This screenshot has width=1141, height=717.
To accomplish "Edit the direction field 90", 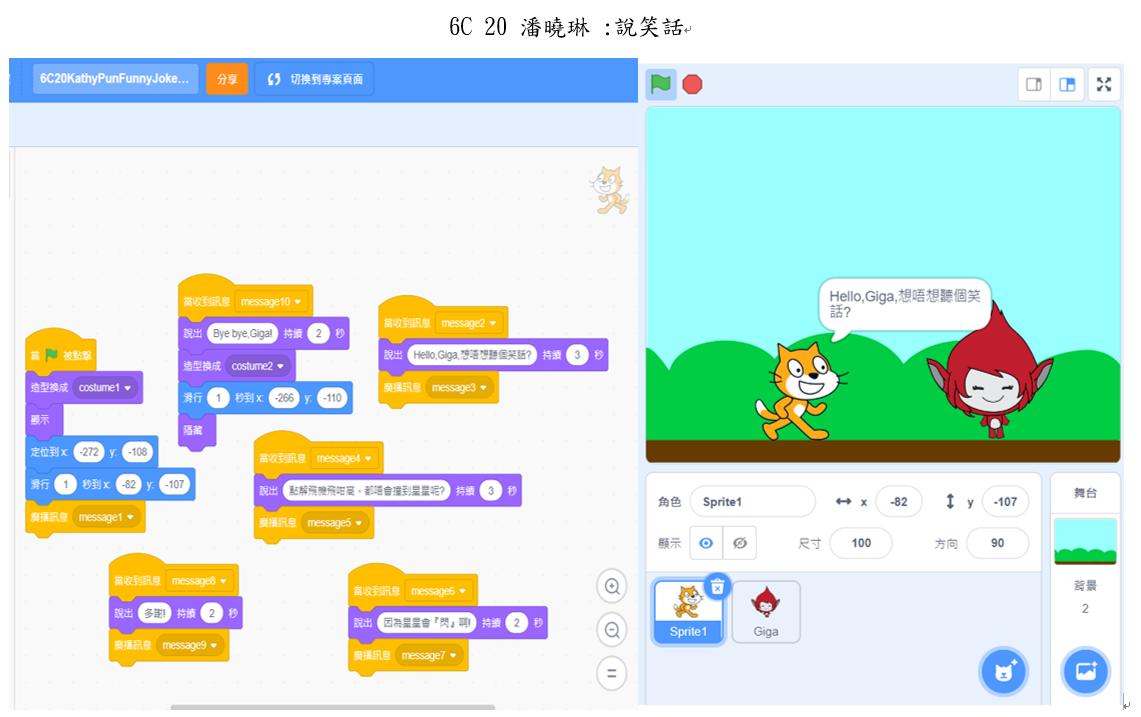I will [997, 543].
